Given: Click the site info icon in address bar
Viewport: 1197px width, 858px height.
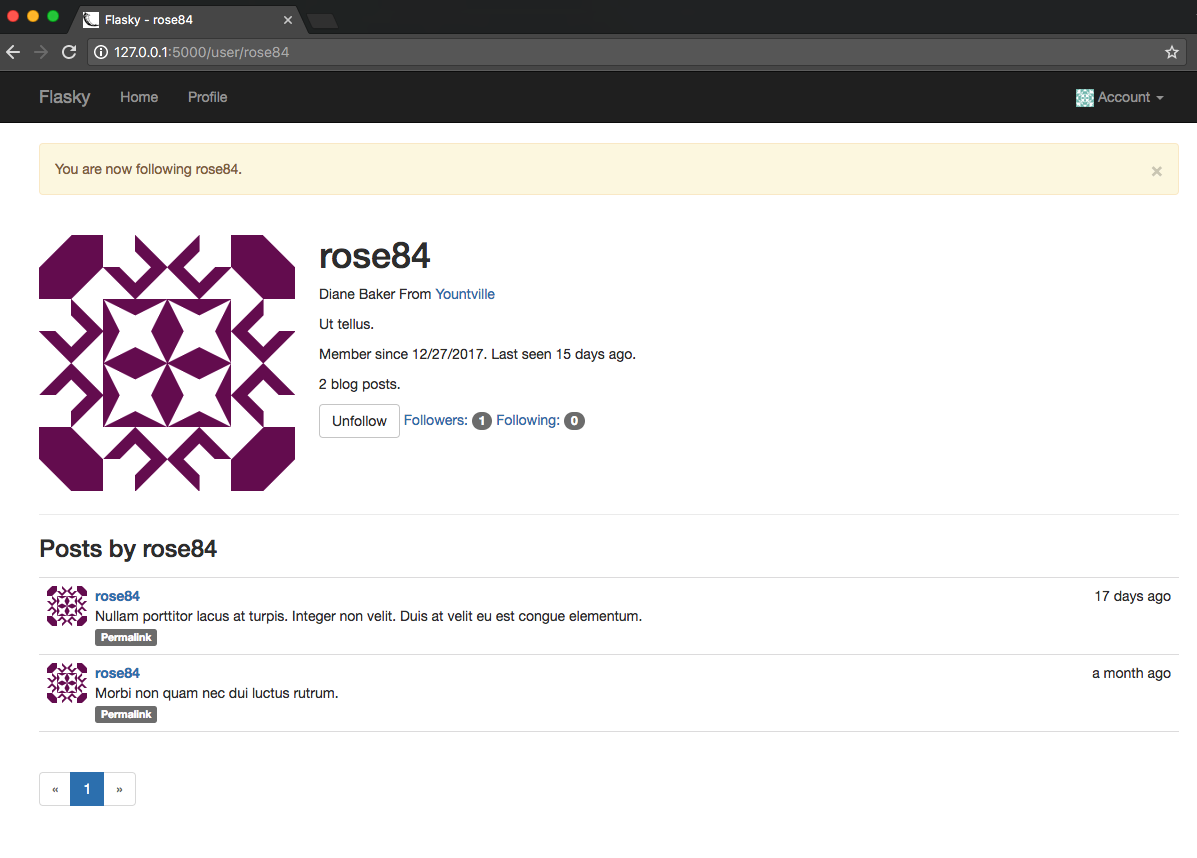Looking at the screenshot, I should (x=101, y=52).
